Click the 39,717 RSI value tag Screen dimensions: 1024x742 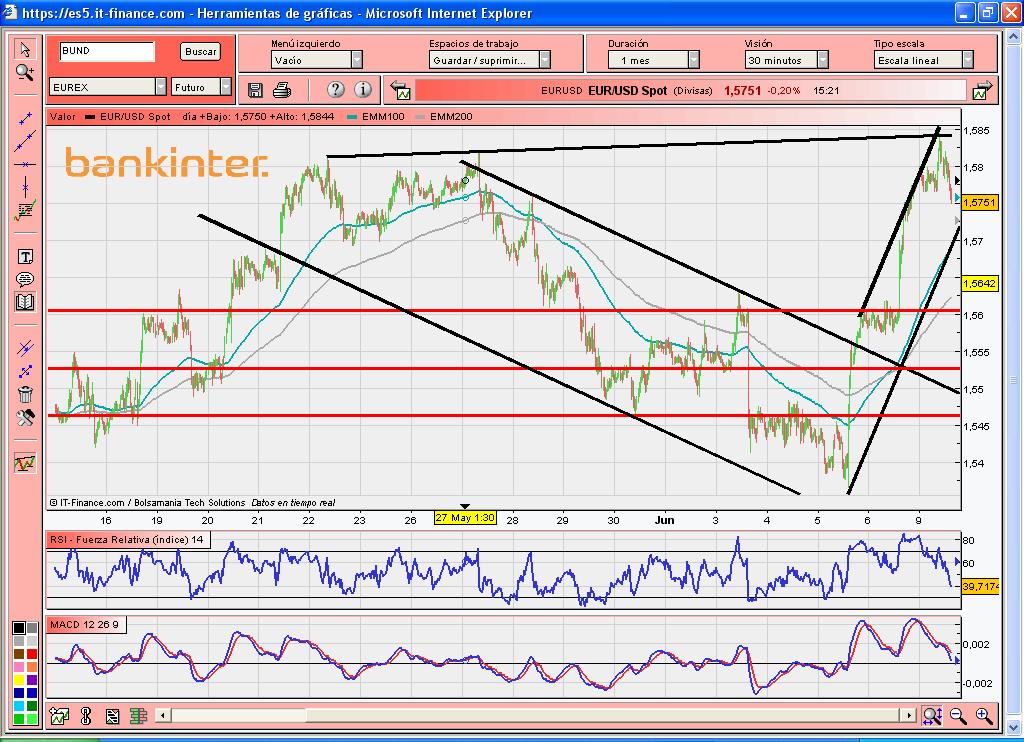(x=980, y=587)
